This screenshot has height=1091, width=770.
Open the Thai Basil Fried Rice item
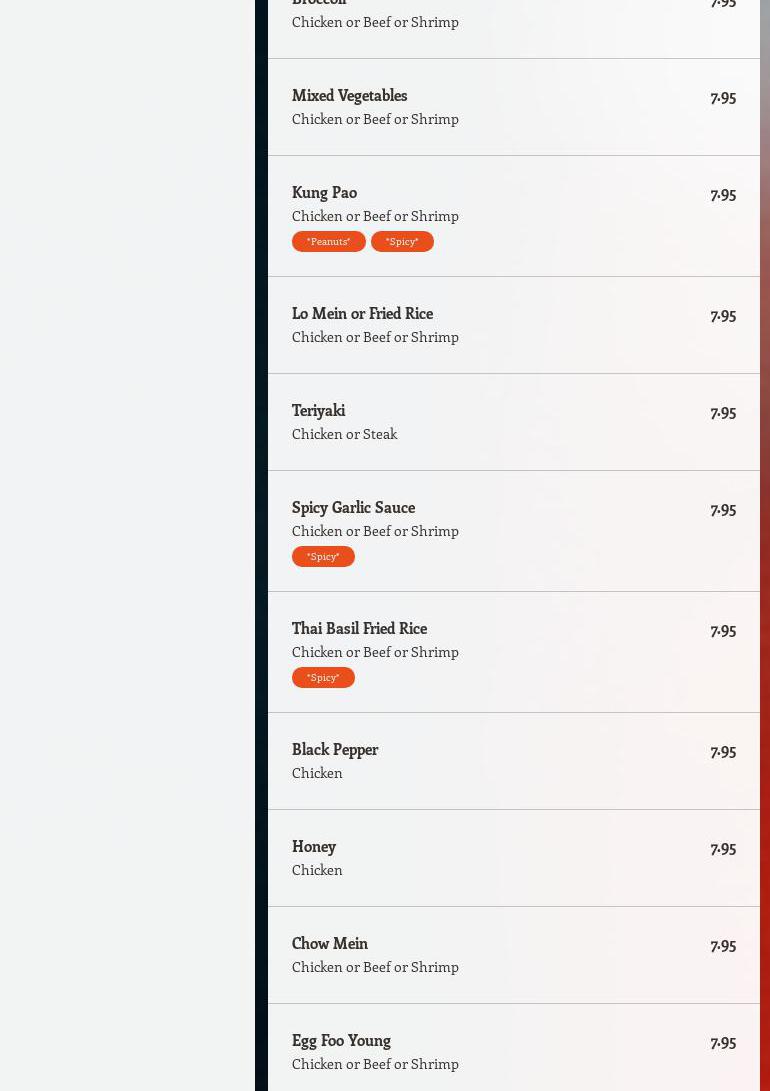point(359,628)
